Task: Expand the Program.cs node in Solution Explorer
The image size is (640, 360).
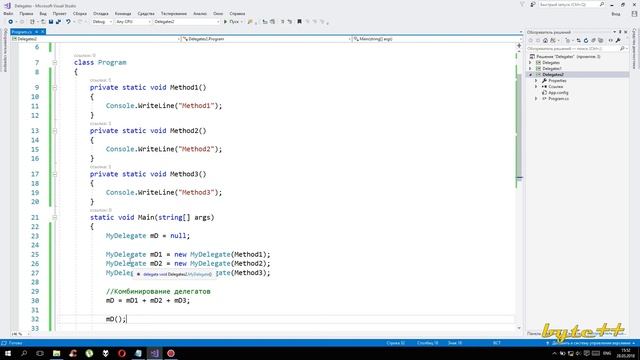Action: 536,99
